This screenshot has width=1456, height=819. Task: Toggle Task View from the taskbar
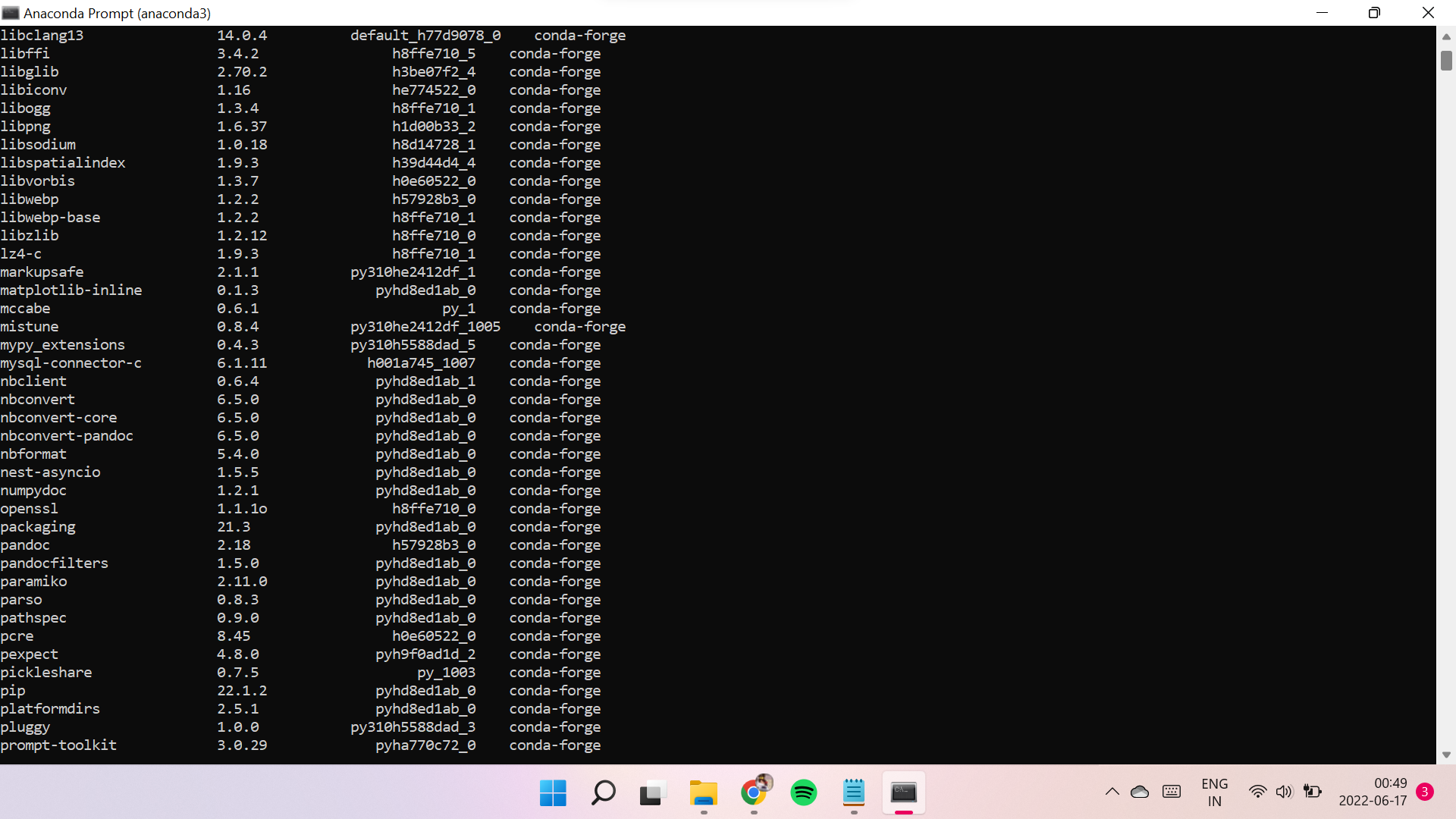(x=652, y=793)
